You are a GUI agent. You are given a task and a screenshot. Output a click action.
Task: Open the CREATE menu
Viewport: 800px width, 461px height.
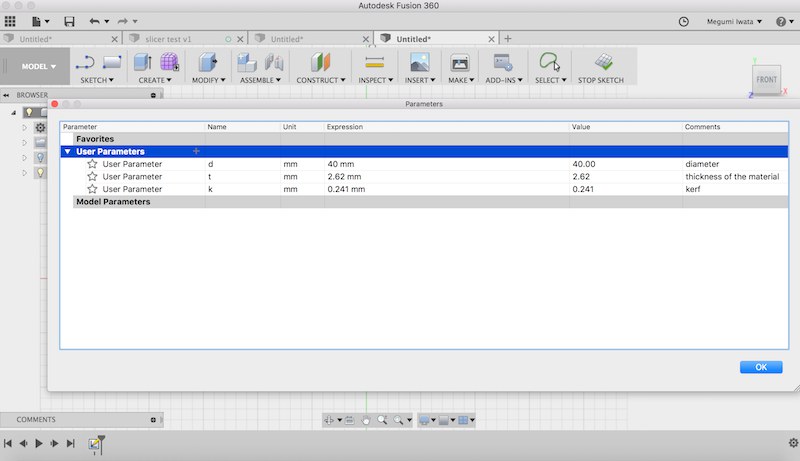[155, 80]
